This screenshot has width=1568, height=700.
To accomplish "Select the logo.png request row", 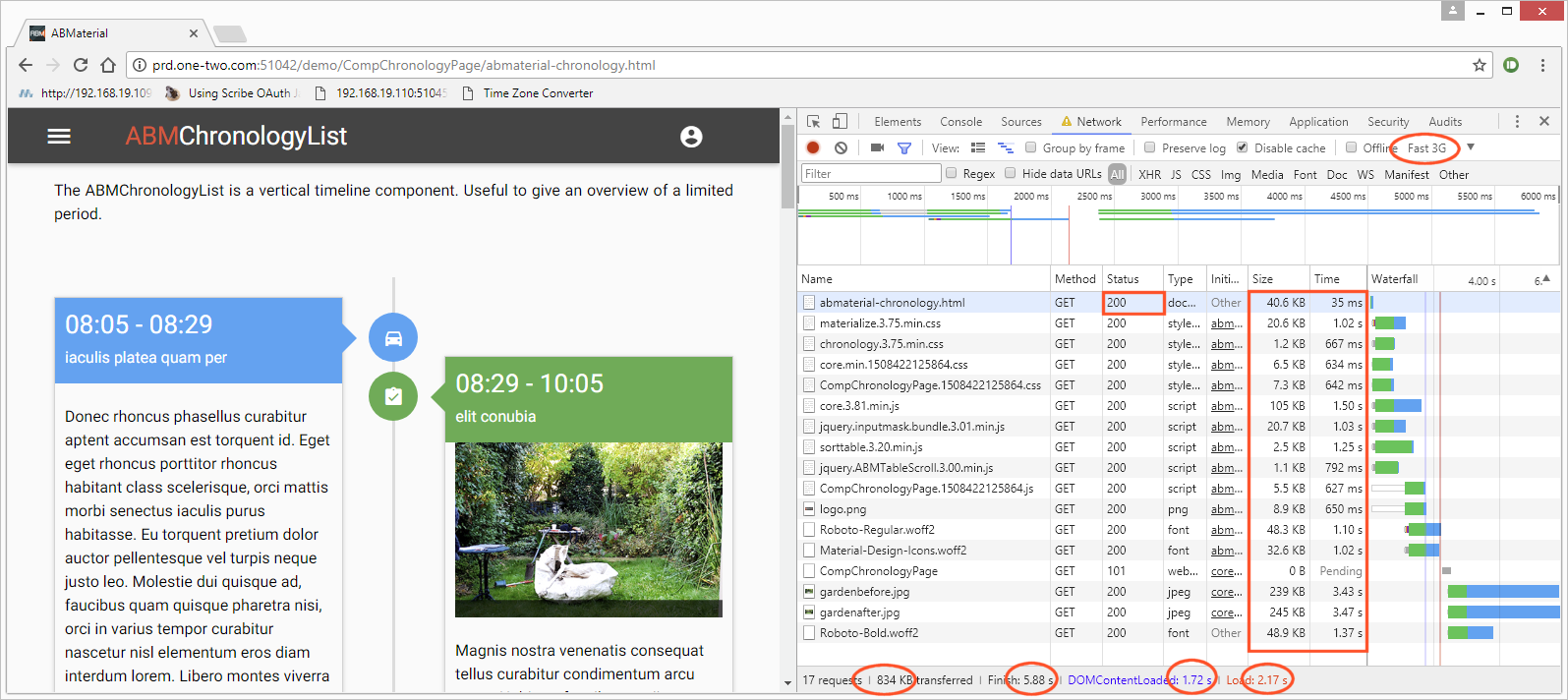I will (x=1179, y=509).
